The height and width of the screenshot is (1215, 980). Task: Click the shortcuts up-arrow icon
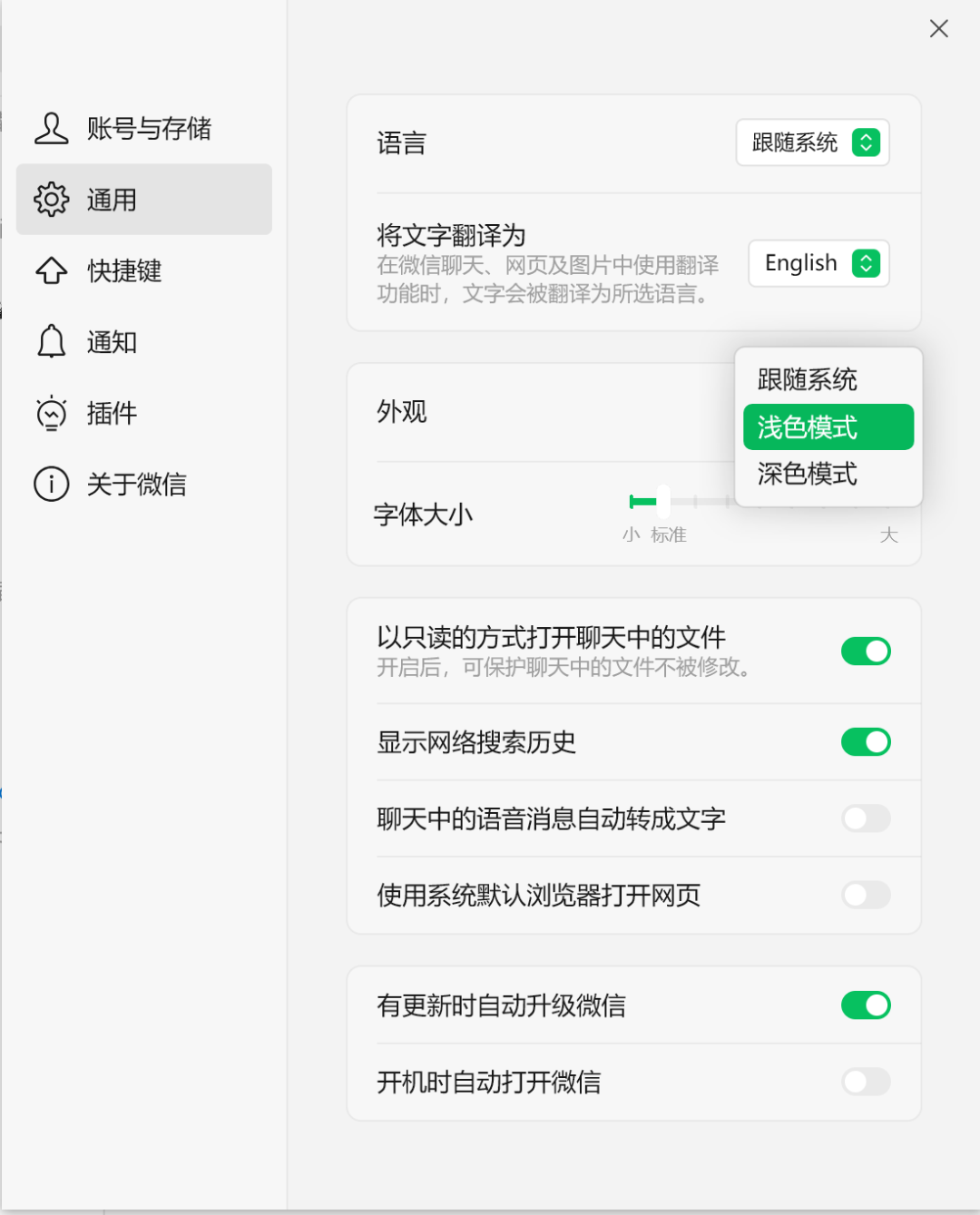tap(52, 270)
